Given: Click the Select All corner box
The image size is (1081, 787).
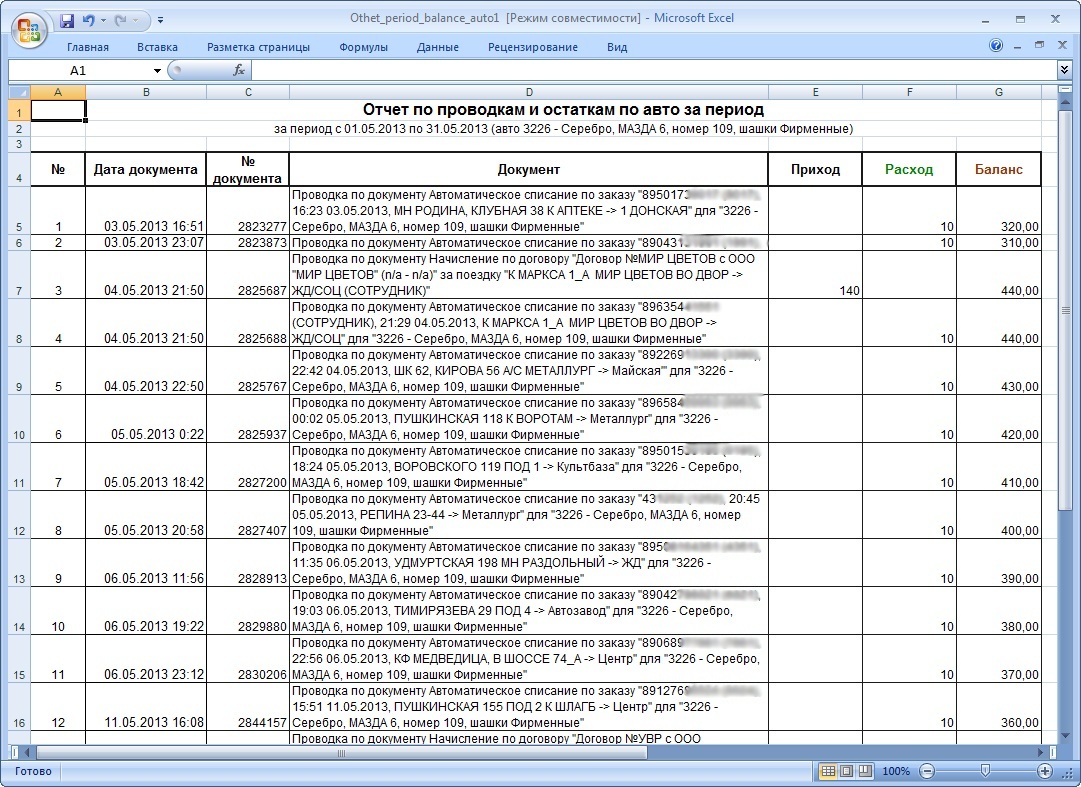Looking at the screenshot, I should tap(19, 92).
